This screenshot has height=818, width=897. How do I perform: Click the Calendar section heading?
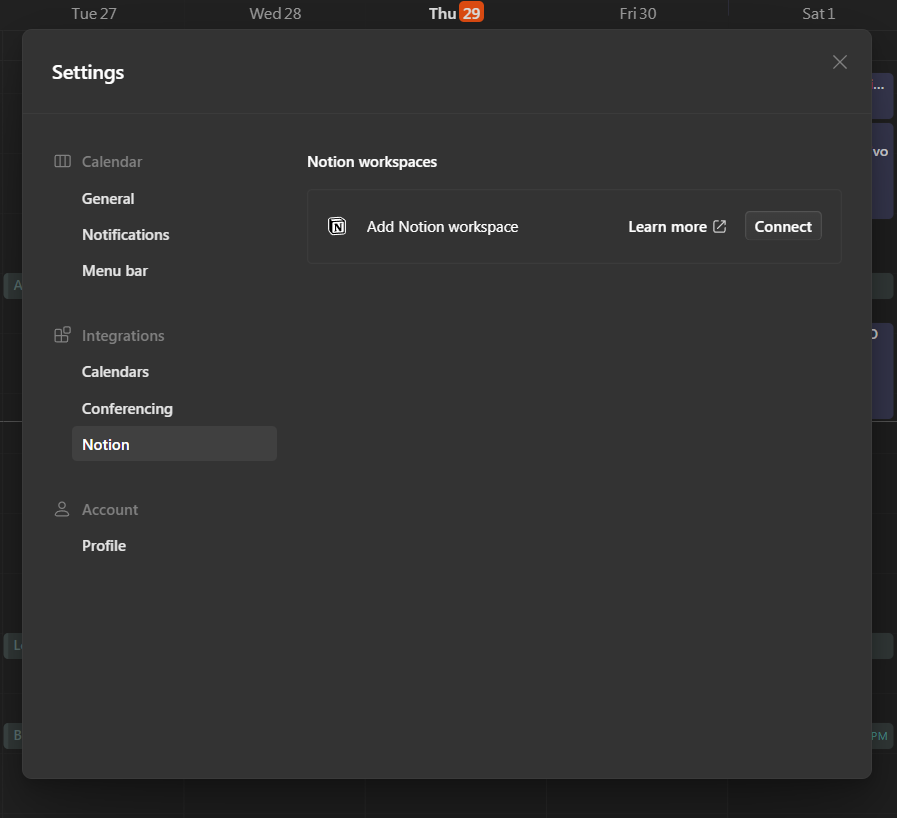click(x=112, y=162)
